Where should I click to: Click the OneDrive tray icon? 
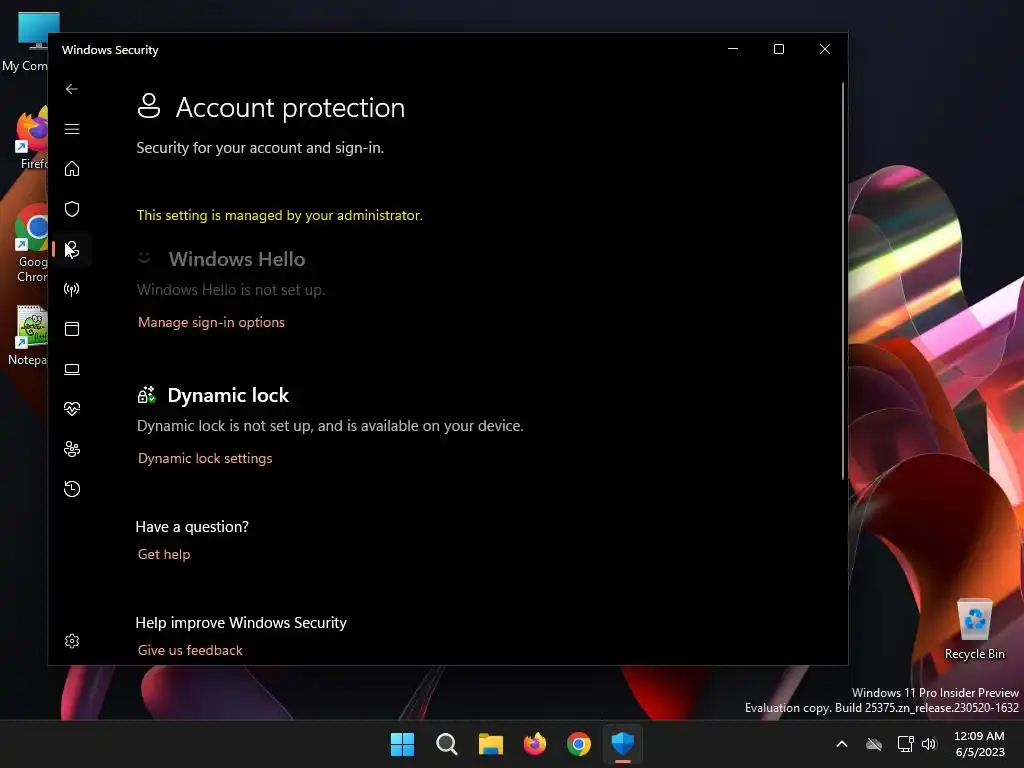874,744
